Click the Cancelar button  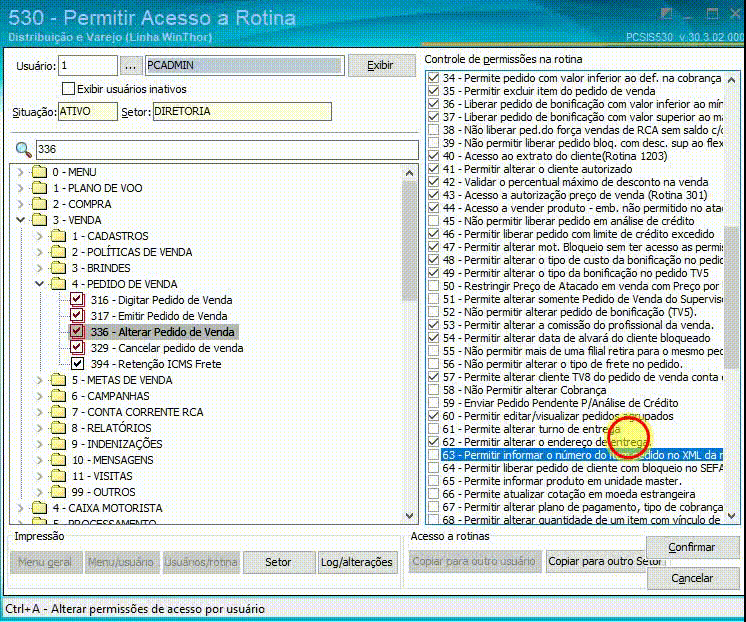coord(692,578)
